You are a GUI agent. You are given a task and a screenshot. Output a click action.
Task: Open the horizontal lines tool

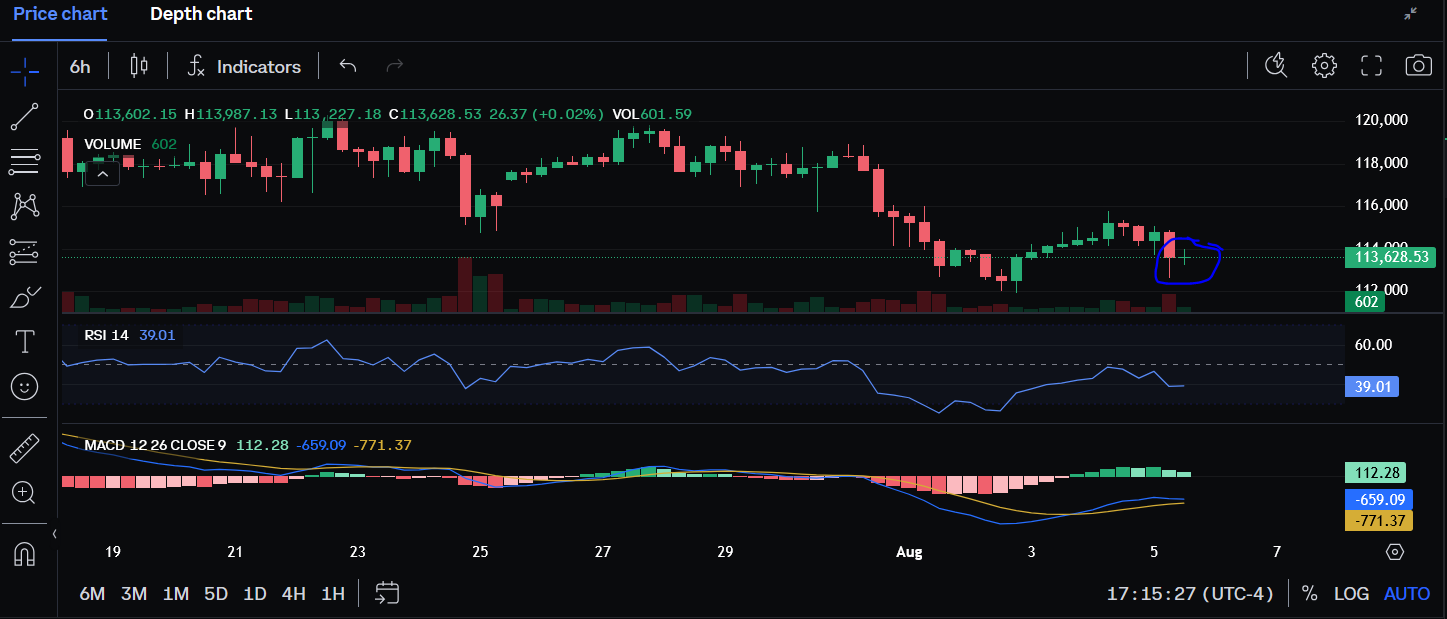25,161
